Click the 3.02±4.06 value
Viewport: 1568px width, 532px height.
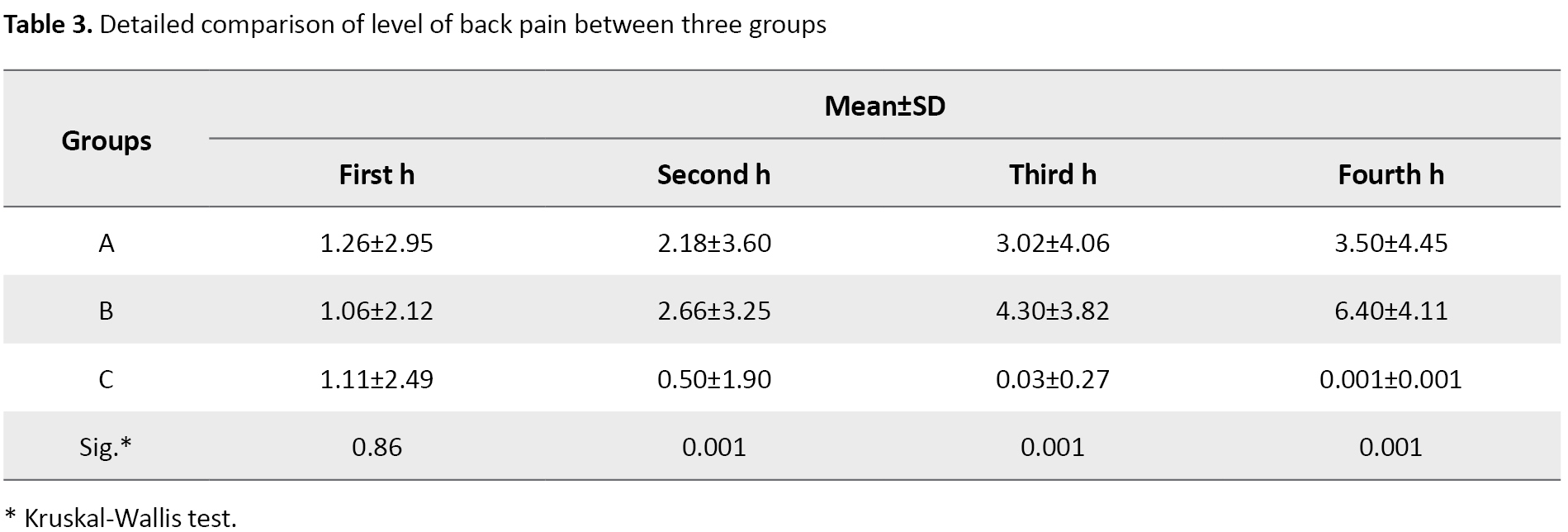click(1053, 243)
